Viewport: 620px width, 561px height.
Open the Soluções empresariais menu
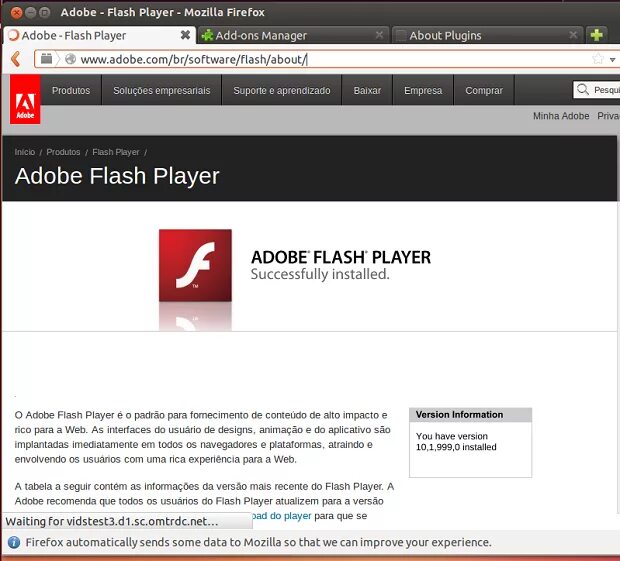pos(162,90)
